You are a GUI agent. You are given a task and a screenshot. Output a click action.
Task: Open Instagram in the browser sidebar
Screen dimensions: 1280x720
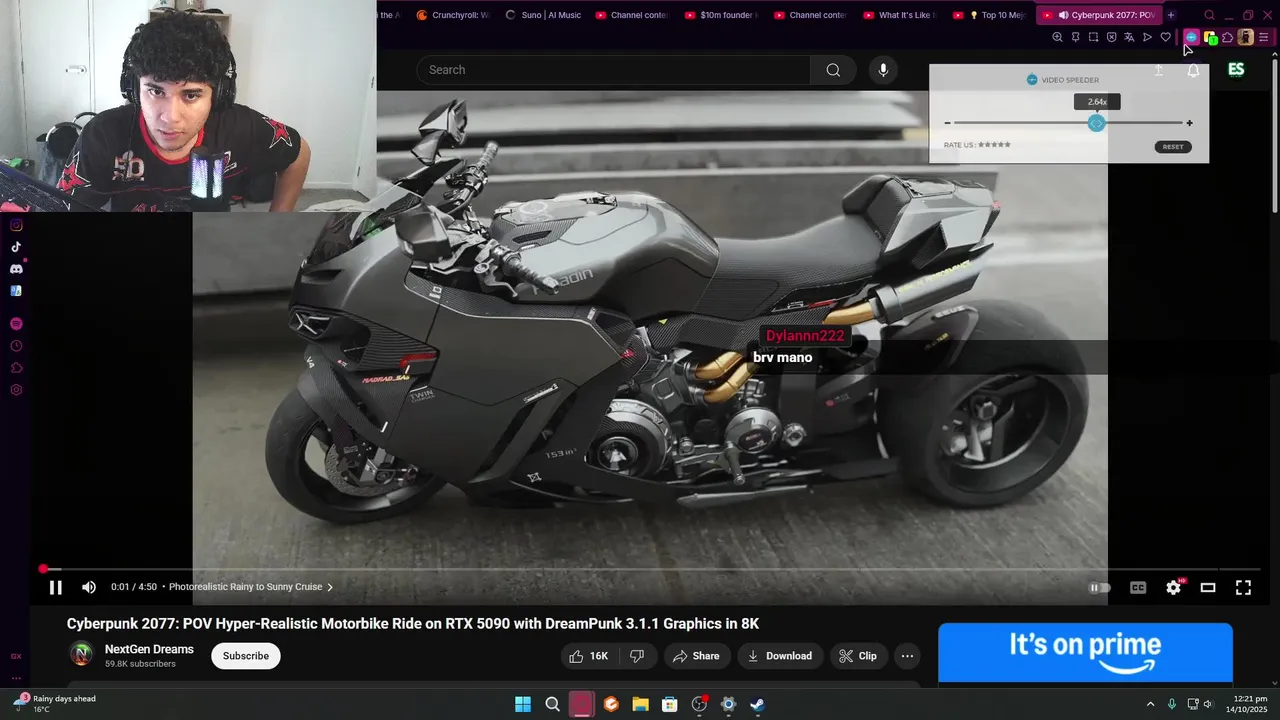pos(16,225)
